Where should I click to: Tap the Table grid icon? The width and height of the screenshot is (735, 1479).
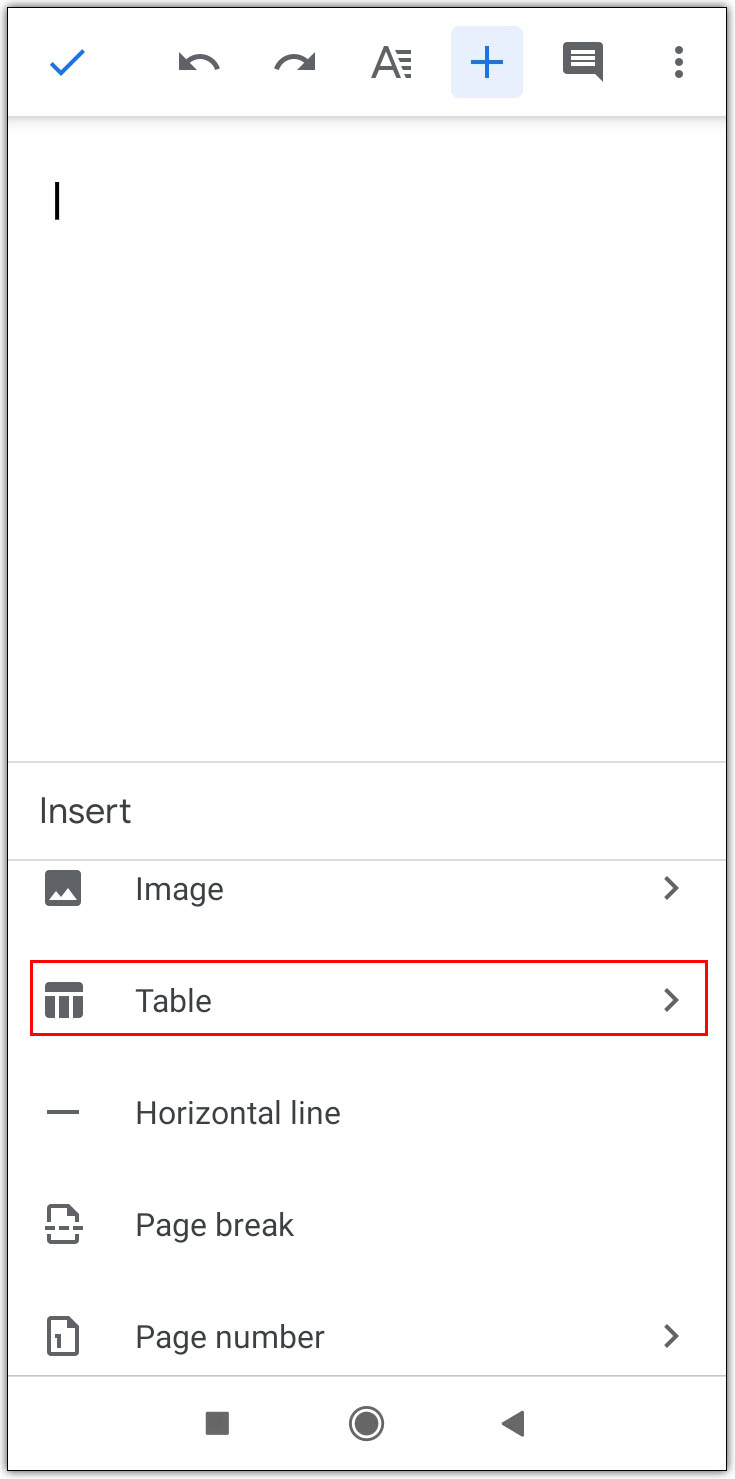click(x=64, y=1000)
